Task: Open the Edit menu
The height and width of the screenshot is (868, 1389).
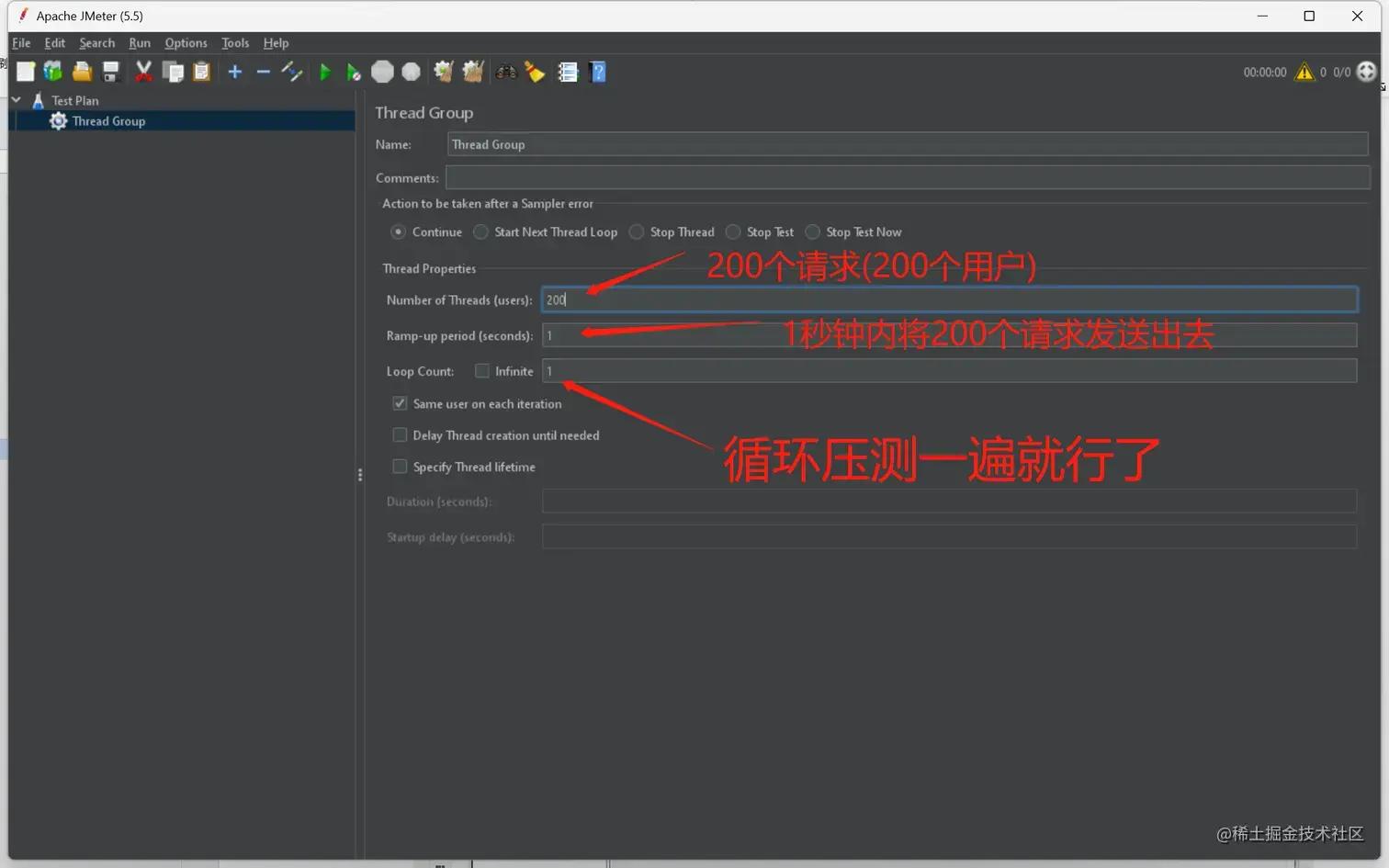Action: [55, 43]
